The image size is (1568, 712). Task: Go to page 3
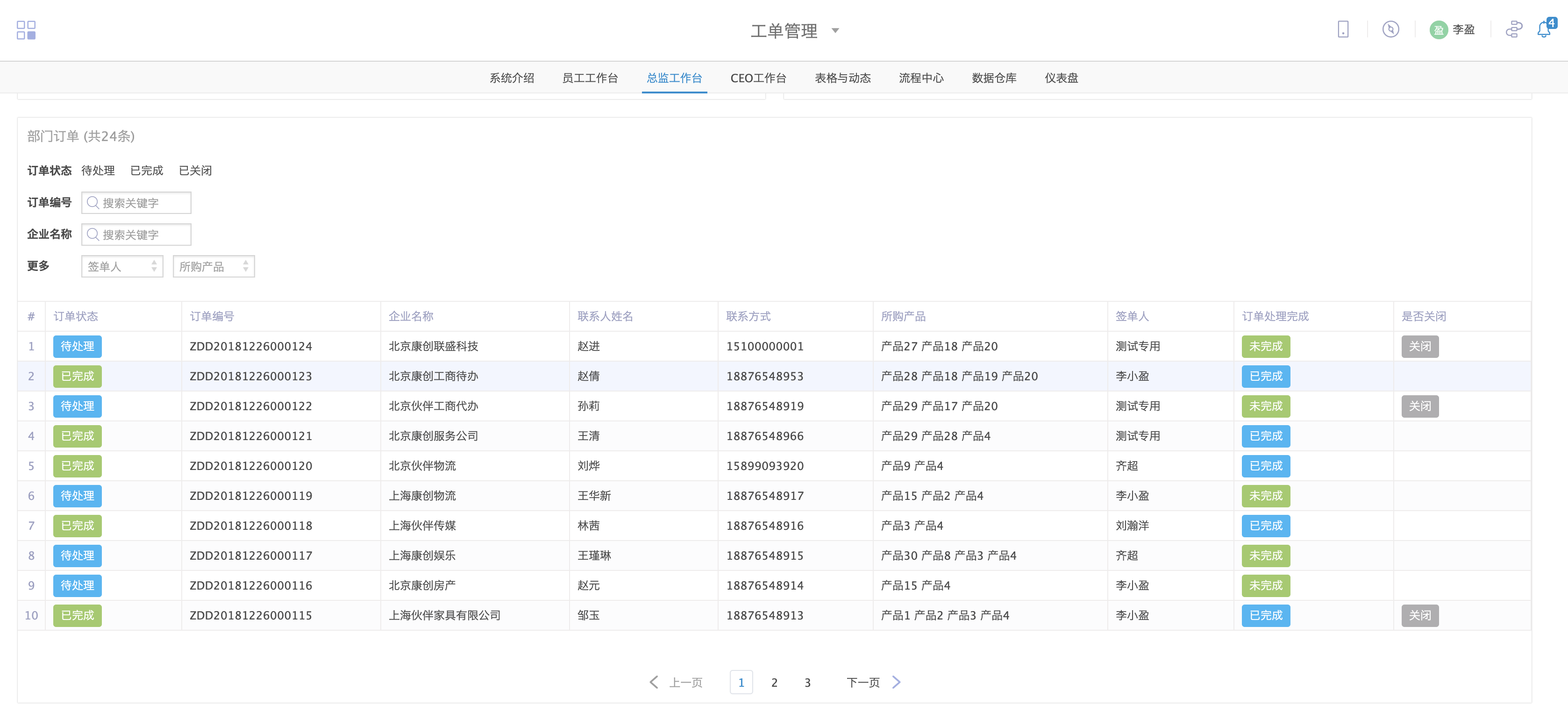807,682
